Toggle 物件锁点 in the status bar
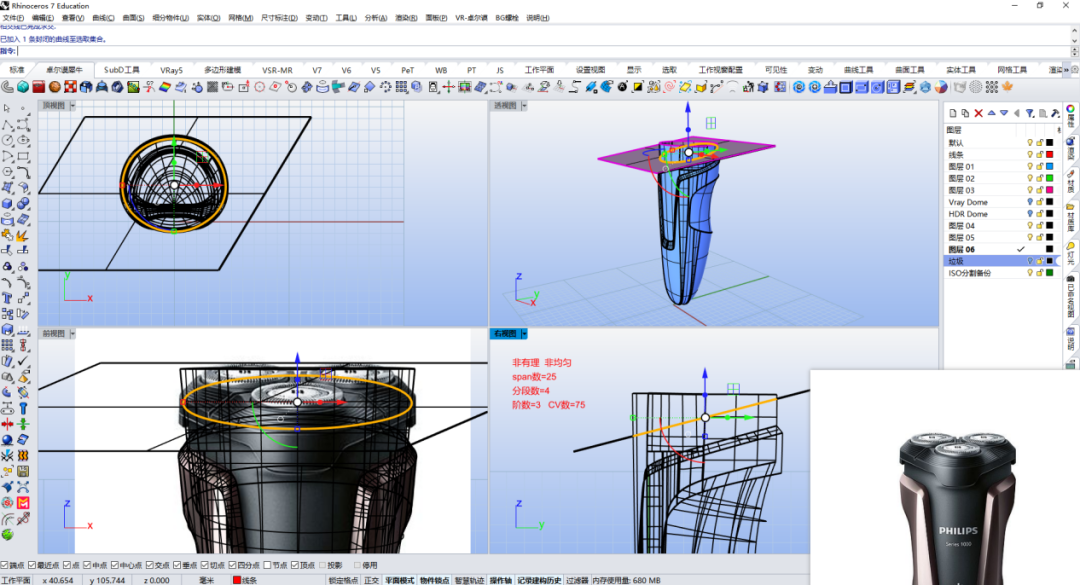This screenshot has height=585, width=1080. pos(434,580)
